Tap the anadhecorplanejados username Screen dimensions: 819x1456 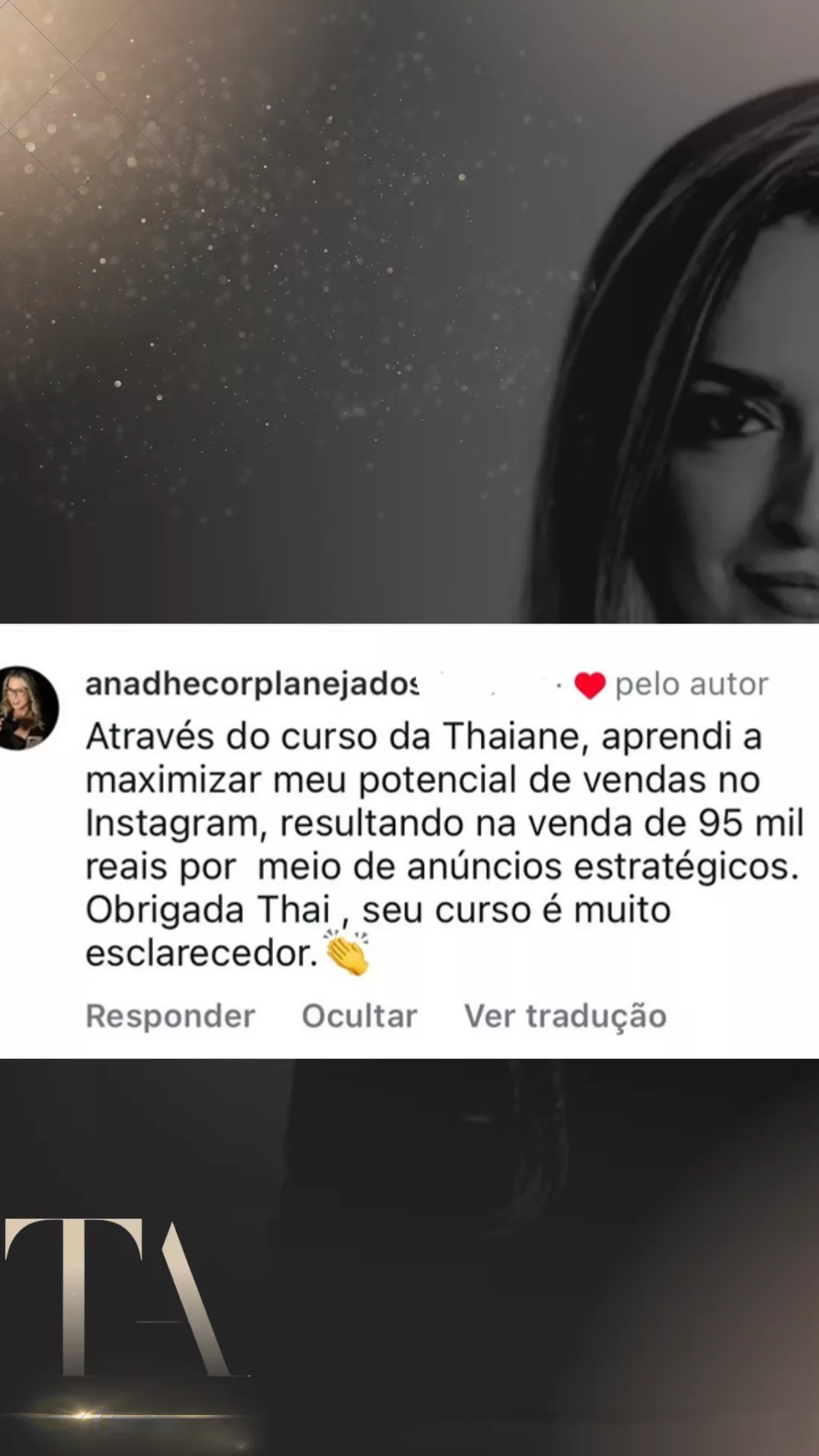(x=253, y=684)
